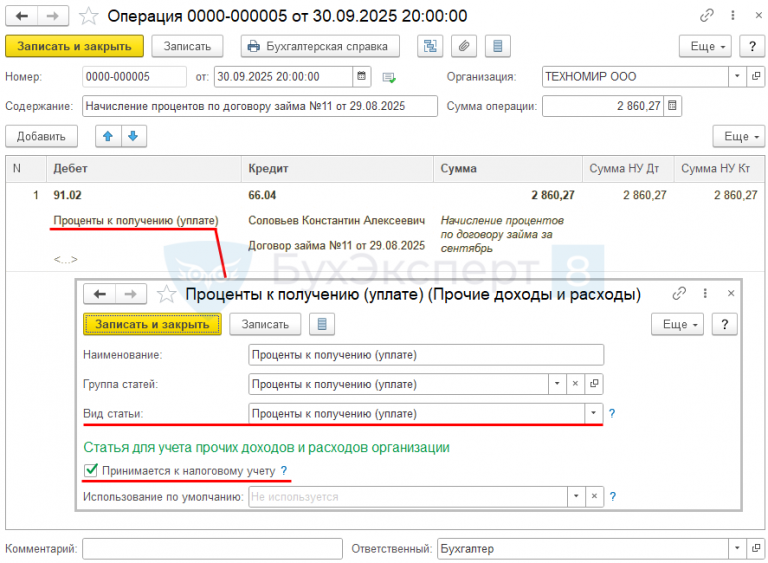Select credit account 66.04 cell

tap(262, 195)
